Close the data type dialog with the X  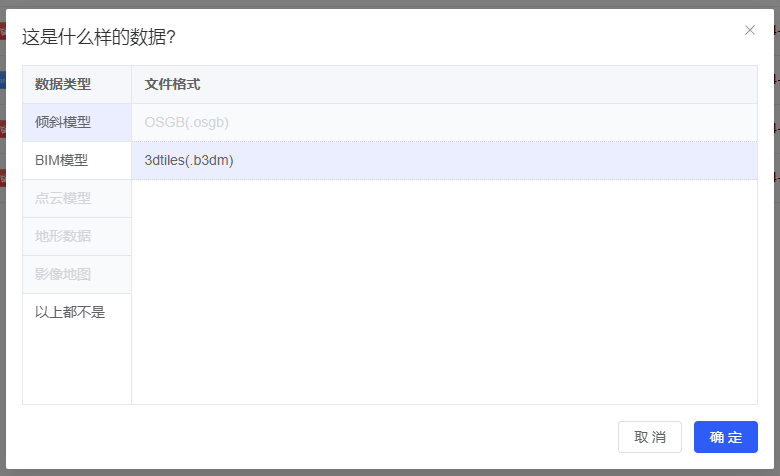[x=750, y=30]
